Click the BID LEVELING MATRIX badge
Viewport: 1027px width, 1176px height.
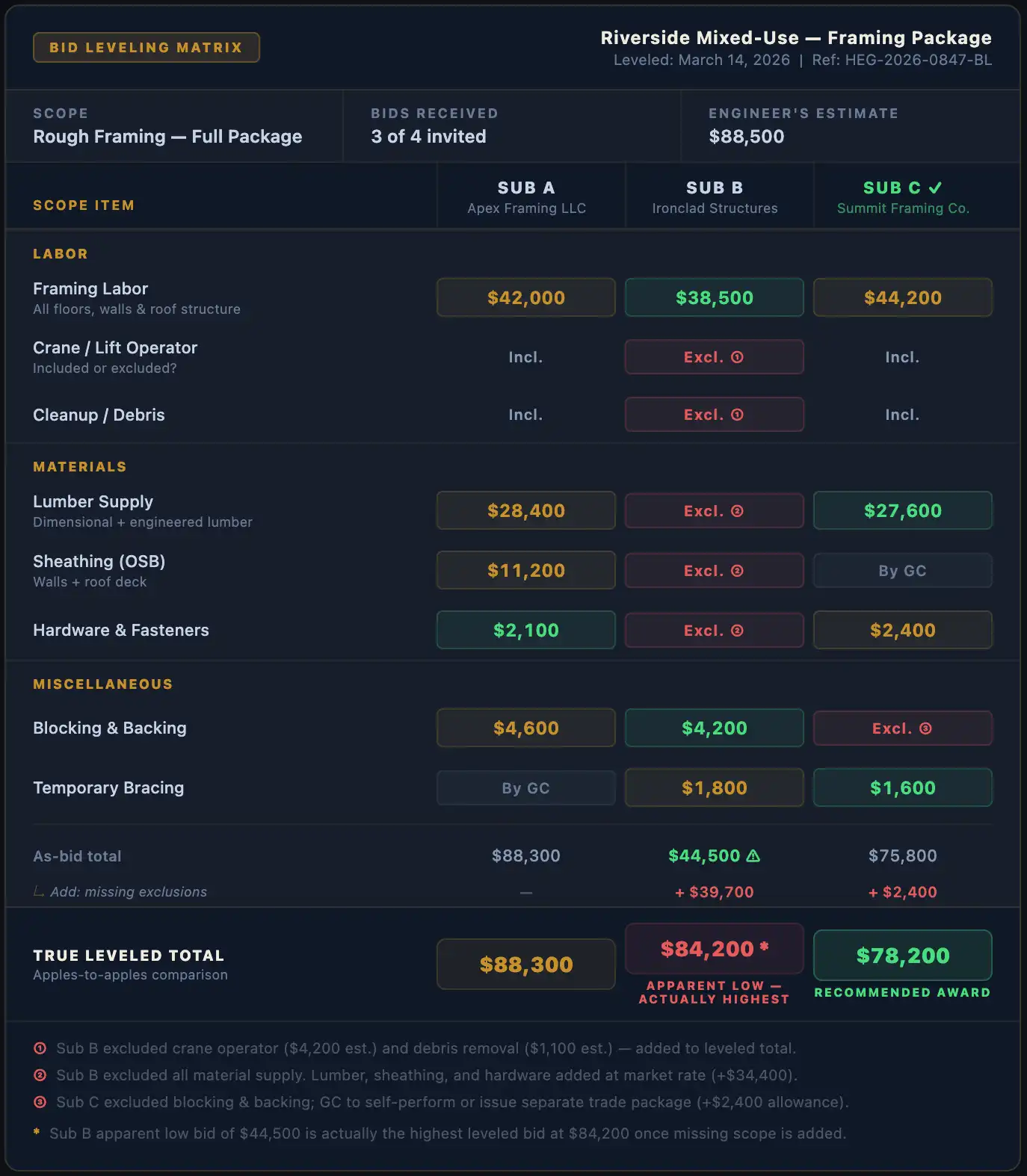click(147, 47)
